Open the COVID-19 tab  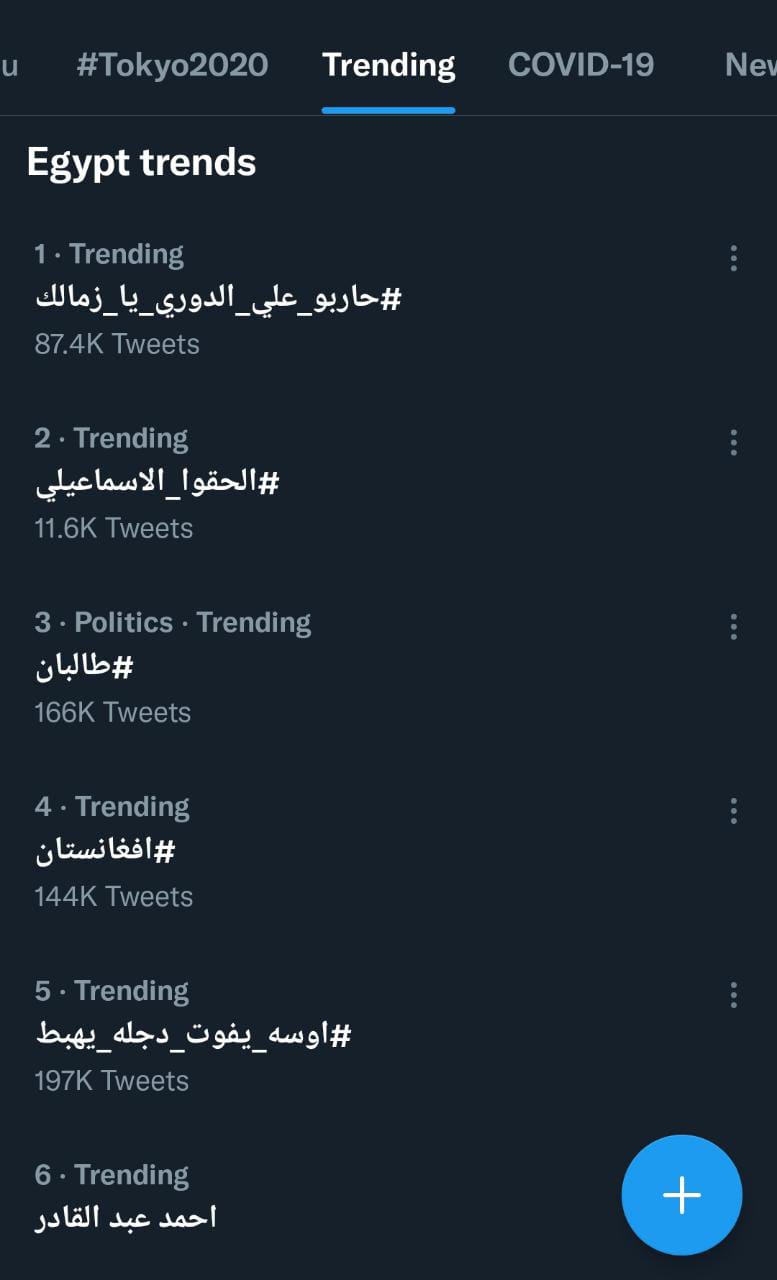(x=581, y=65)
